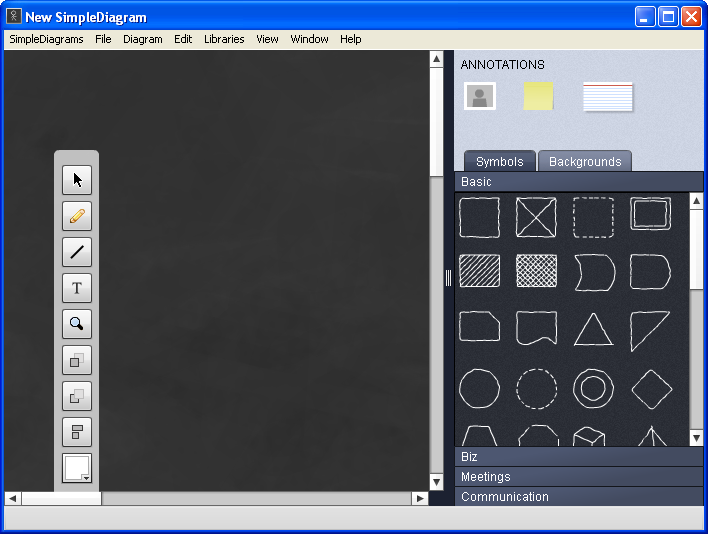Choose the double-bordered rectangle symbol
The image size is (708, 534).
[650, 214]
